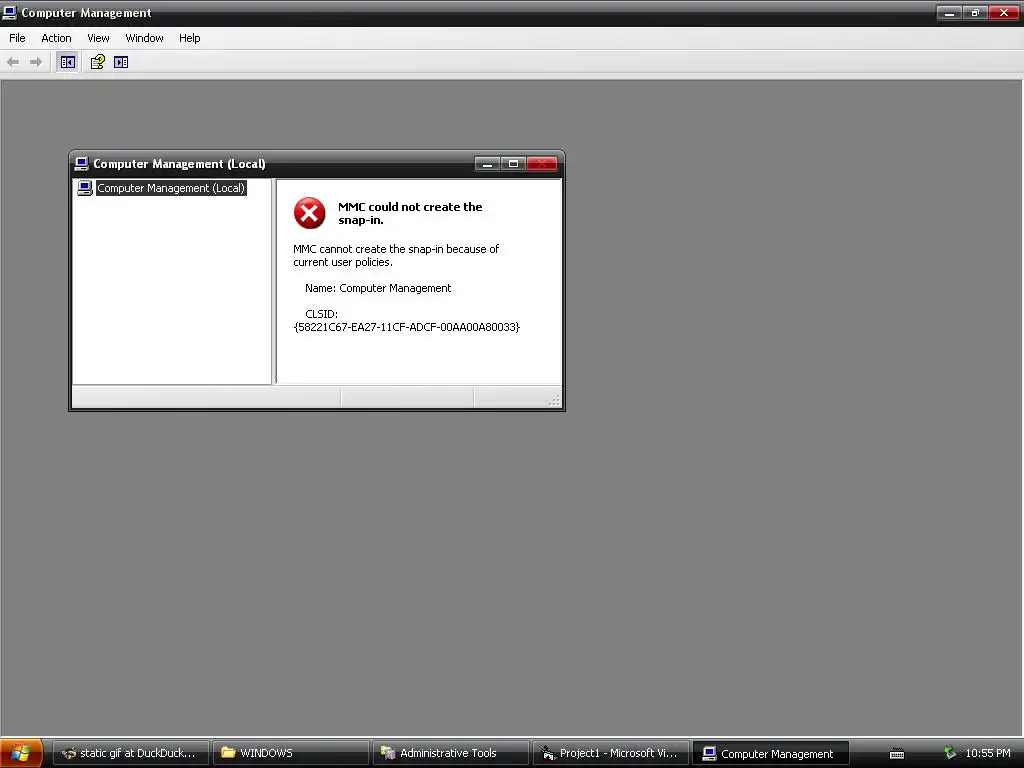Maximize the inner Computer Management (Local) window
Screen dimensions: 1024x768
click(x=513, y=163)
